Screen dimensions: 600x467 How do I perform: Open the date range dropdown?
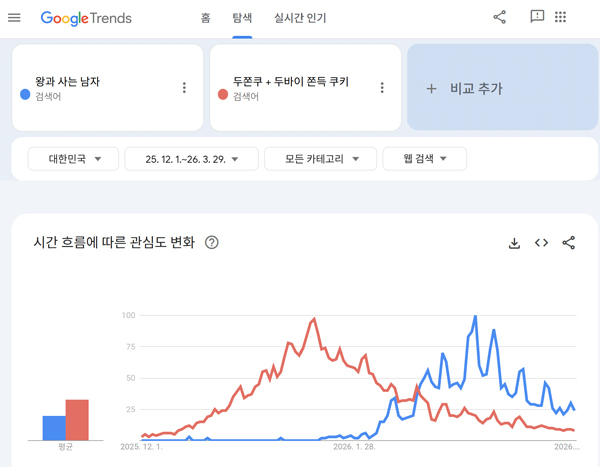191,158
